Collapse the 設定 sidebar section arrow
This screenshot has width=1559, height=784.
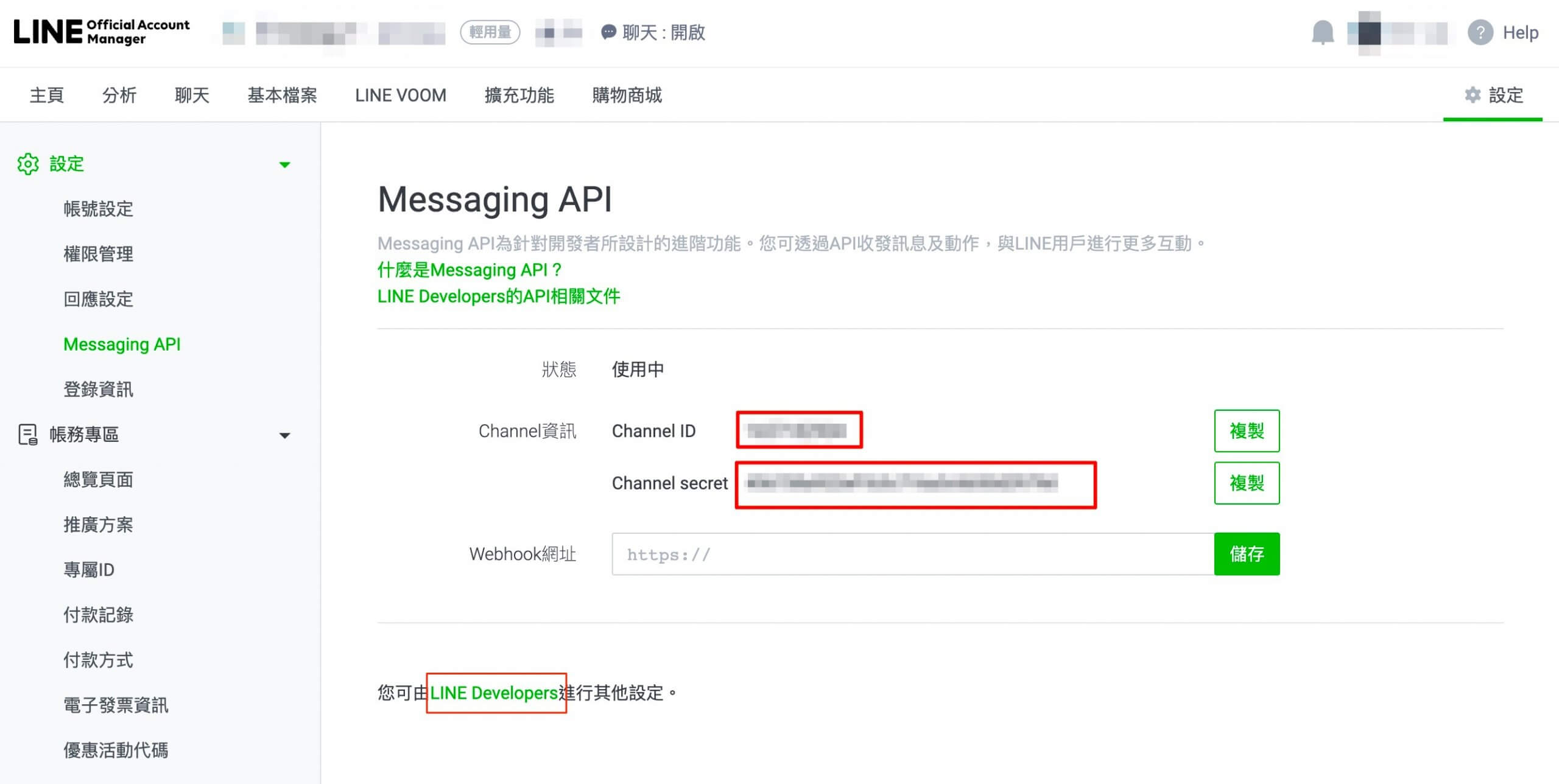tap(284, 164)
